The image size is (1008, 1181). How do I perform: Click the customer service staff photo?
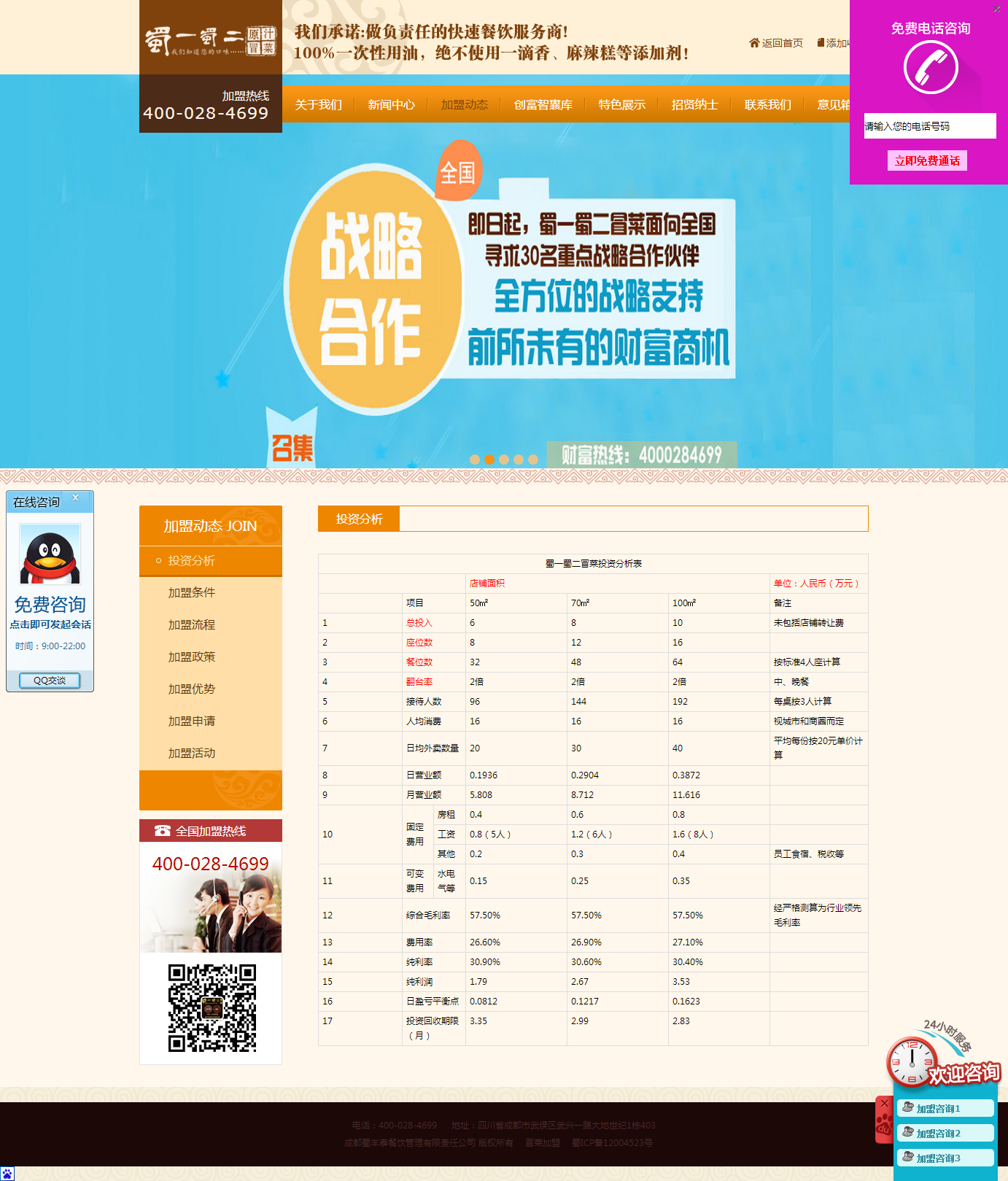point(211,915)
